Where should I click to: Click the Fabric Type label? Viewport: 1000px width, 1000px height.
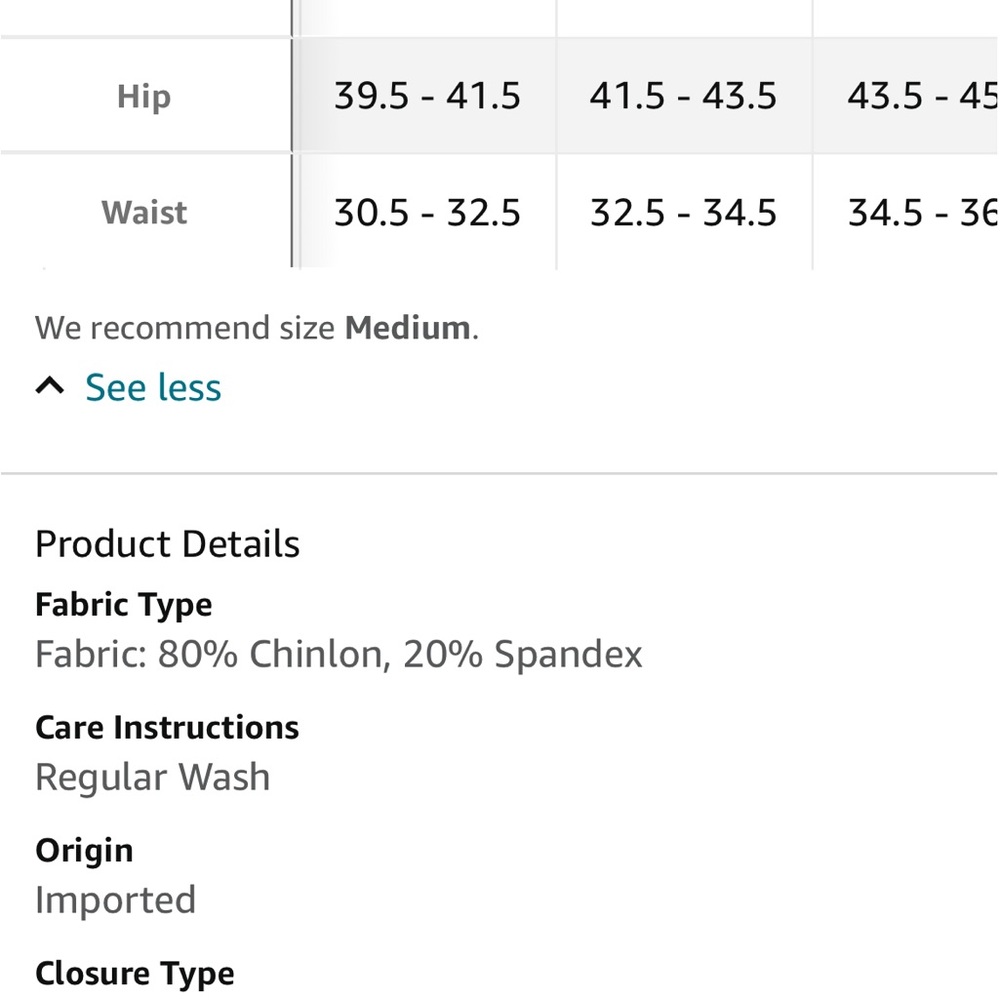click(124, 605)
